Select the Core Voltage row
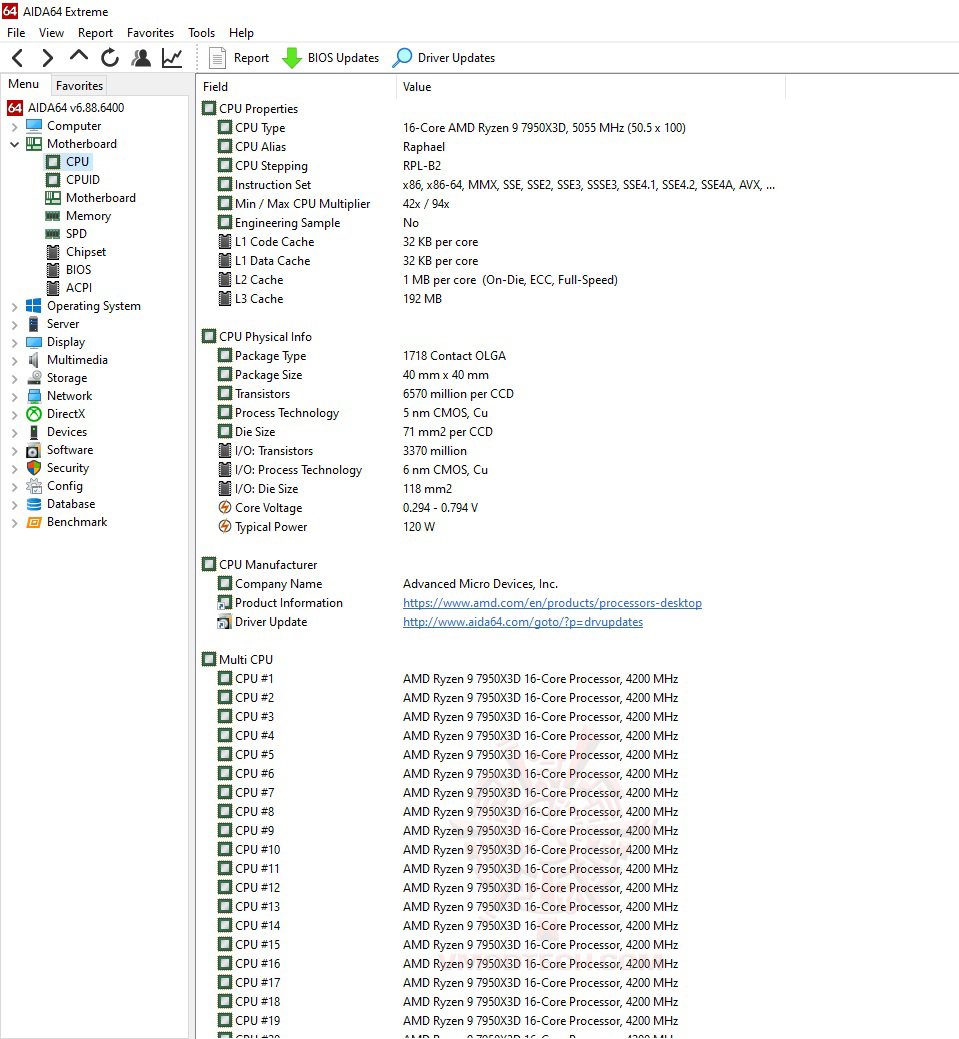The width and height of the screenshot is (959, 1039). (490, 508)
